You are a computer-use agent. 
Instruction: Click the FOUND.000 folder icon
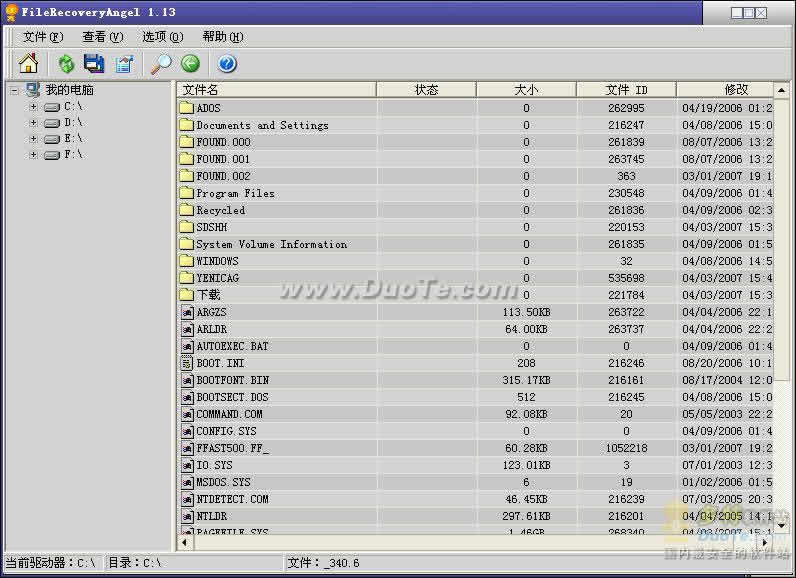coord(187,142)
